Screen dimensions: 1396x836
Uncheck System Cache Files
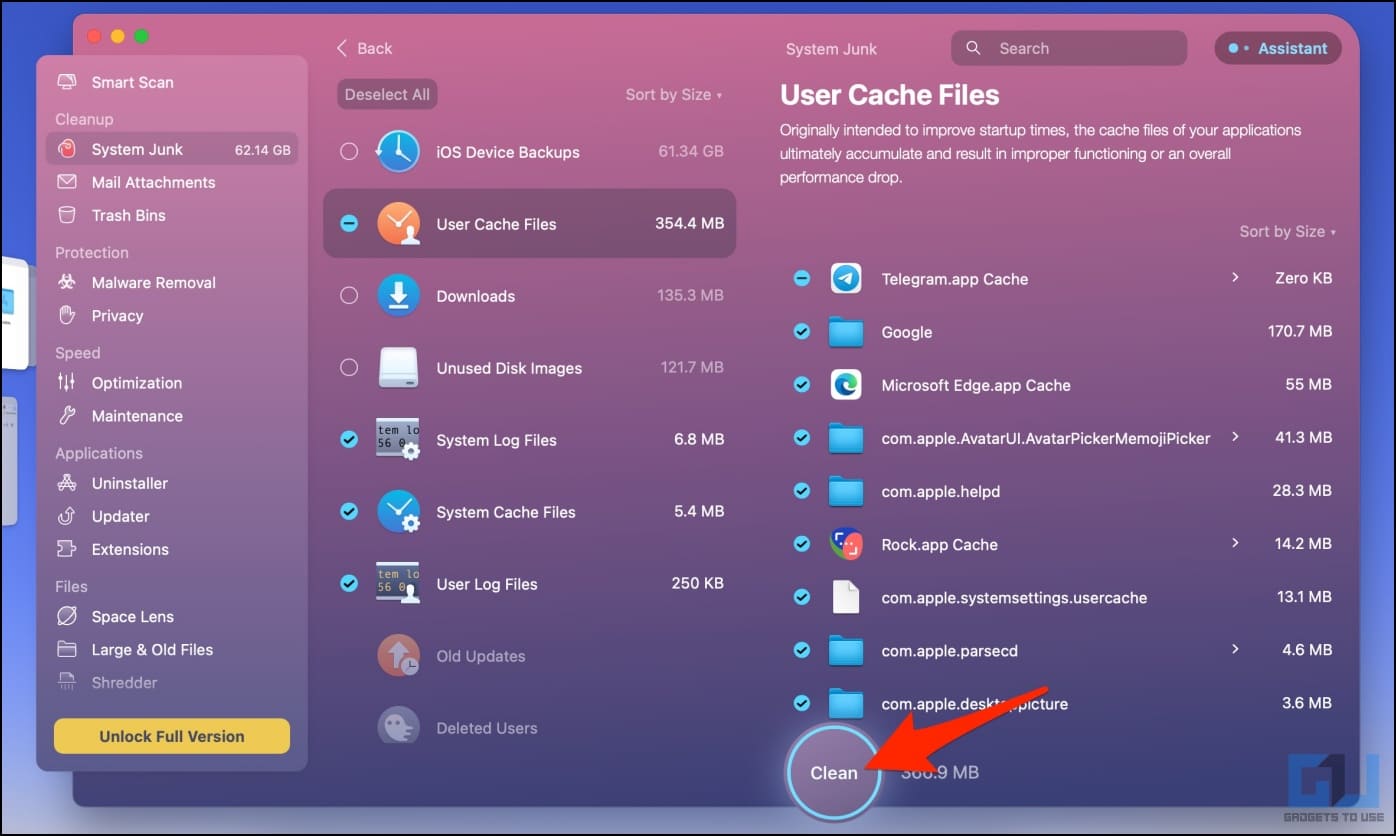(x=348, y=512)
